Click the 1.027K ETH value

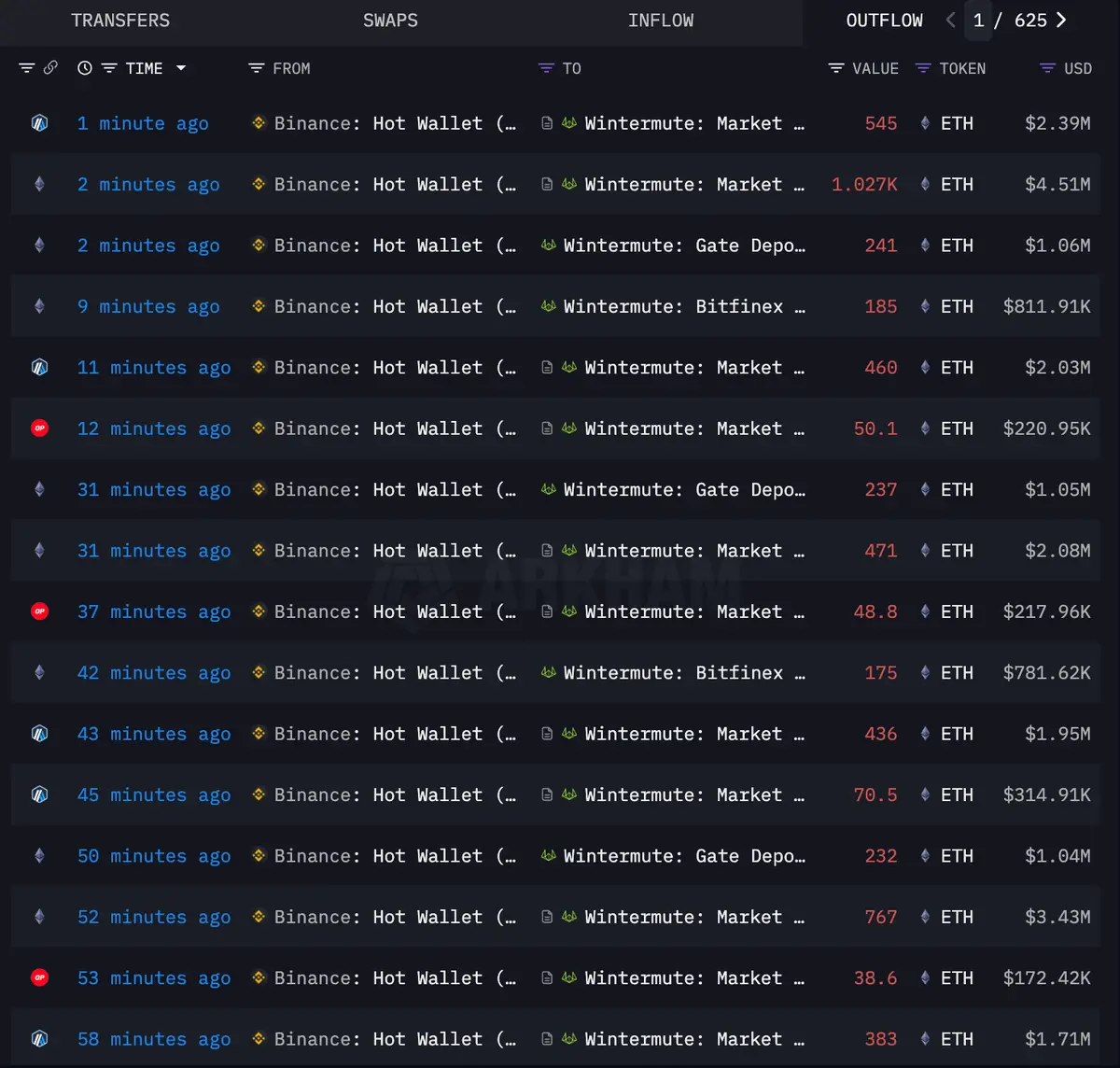864,184
